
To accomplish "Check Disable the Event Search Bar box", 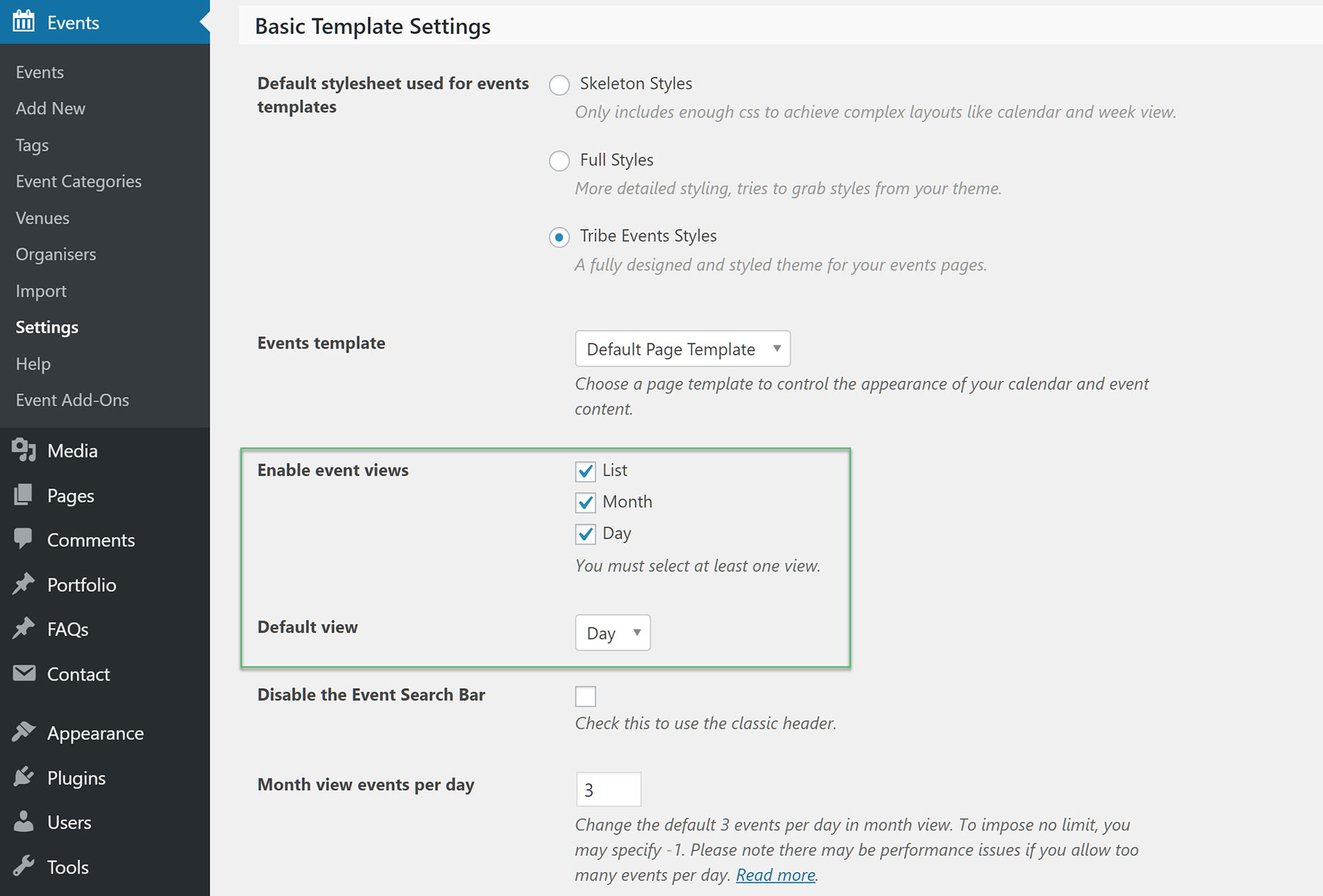I will tap(586, 696).
